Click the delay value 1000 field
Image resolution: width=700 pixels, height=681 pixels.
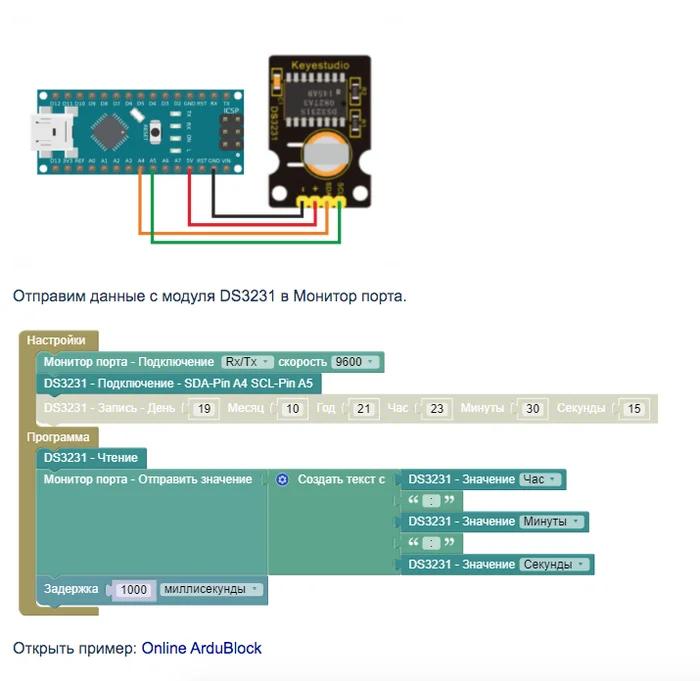(x=133, y=589)
